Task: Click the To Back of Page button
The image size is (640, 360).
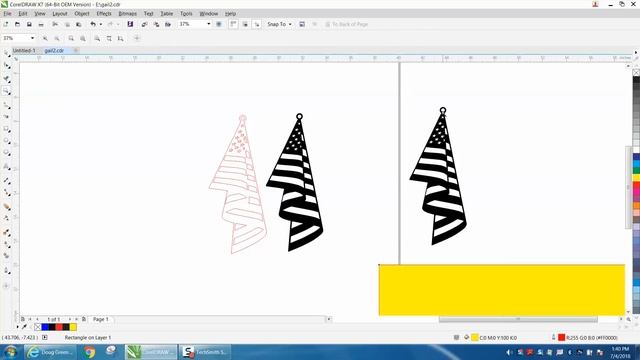Action: [x=347, y=24]
